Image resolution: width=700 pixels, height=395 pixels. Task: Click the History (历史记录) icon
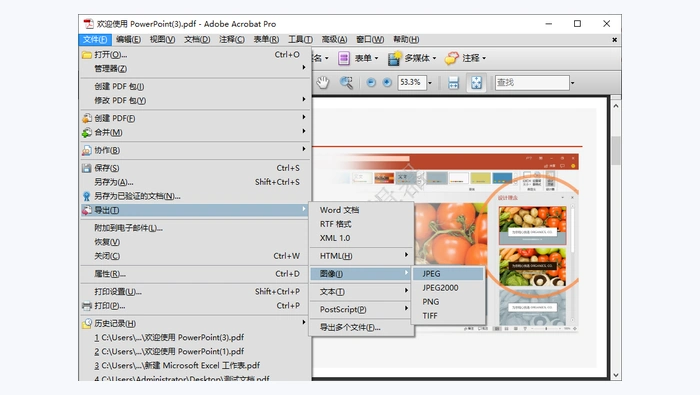[x=87, y=324]
